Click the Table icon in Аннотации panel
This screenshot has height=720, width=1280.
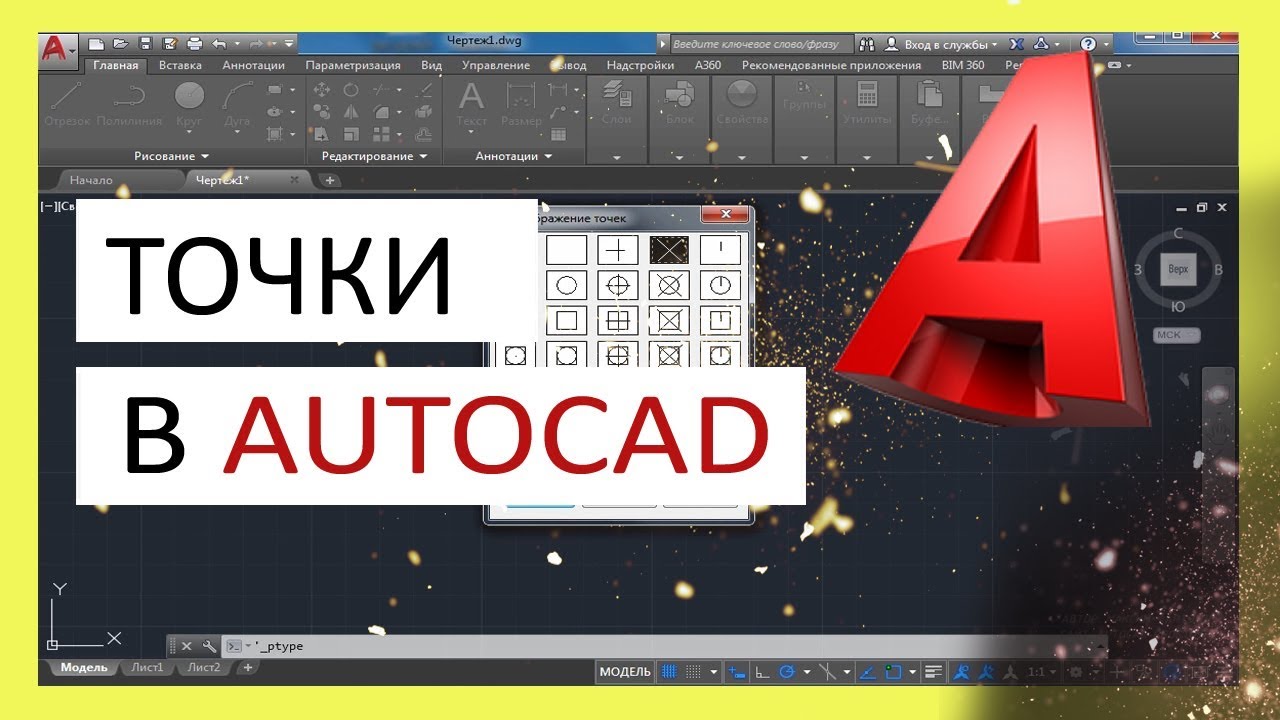558,134
